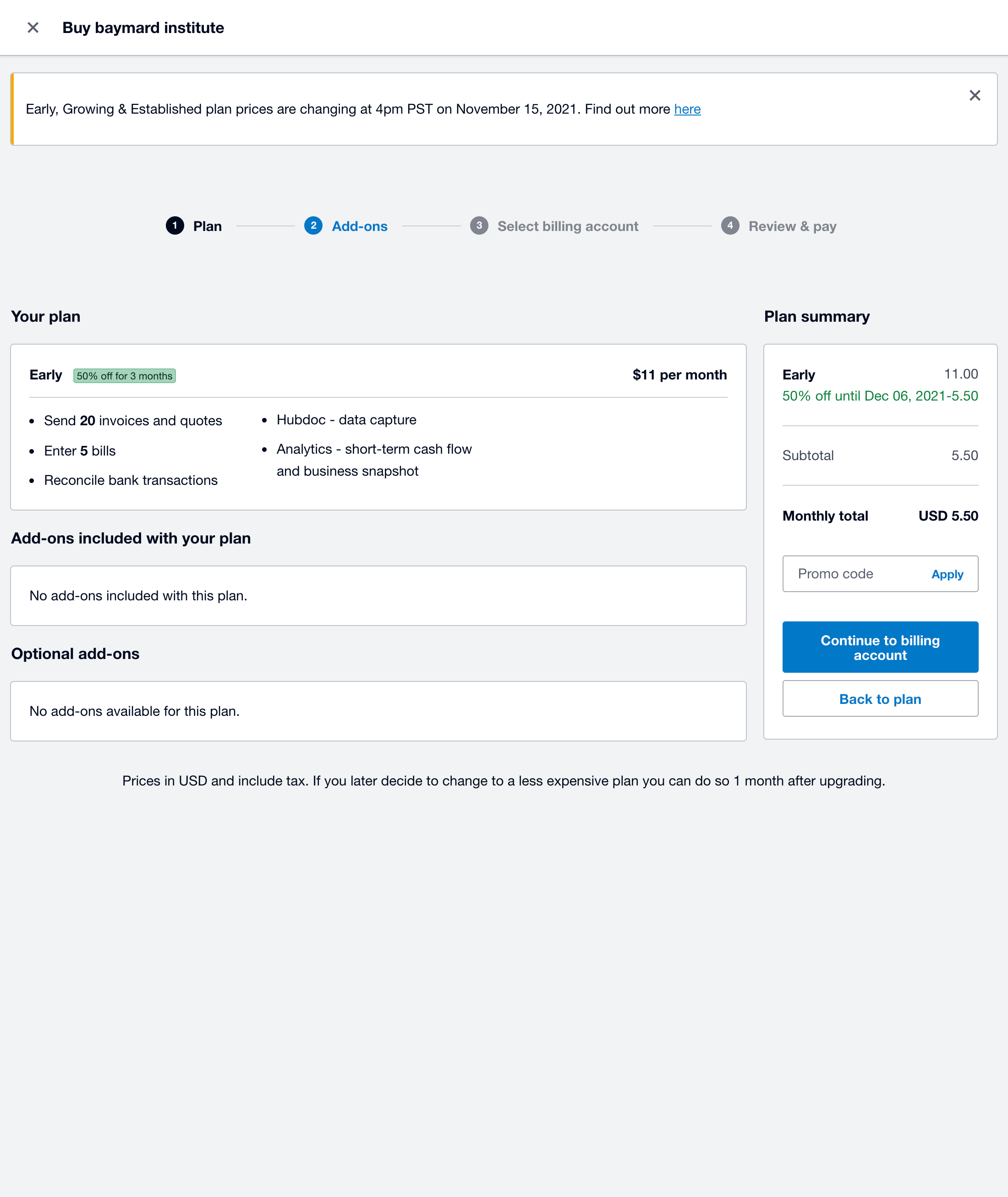Select the Plan summary Early line item
Viewport: 1008px width, 1197px height.
(799, 374)
